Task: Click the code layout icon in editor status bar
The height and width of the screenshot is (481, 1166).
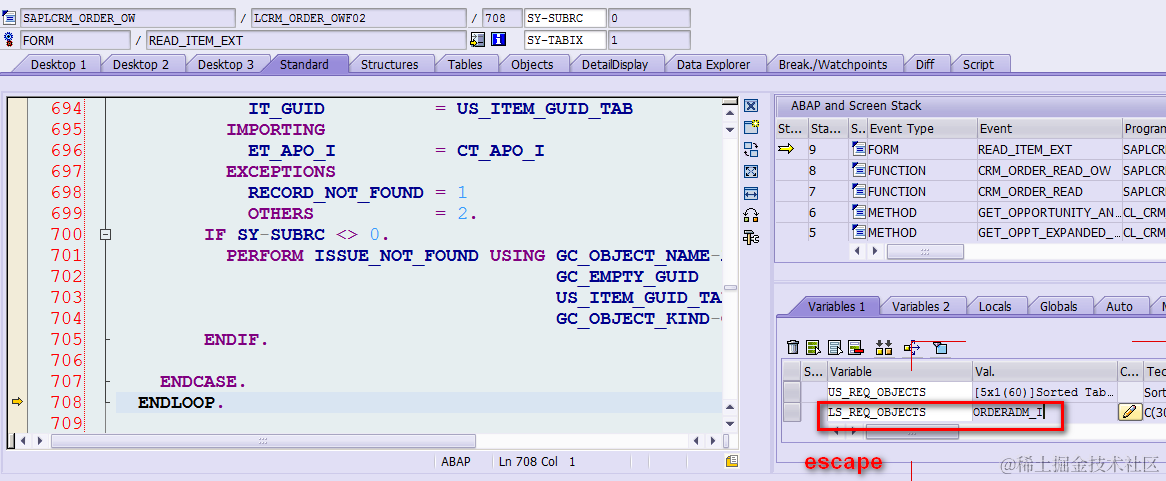Action: (732, 462)
